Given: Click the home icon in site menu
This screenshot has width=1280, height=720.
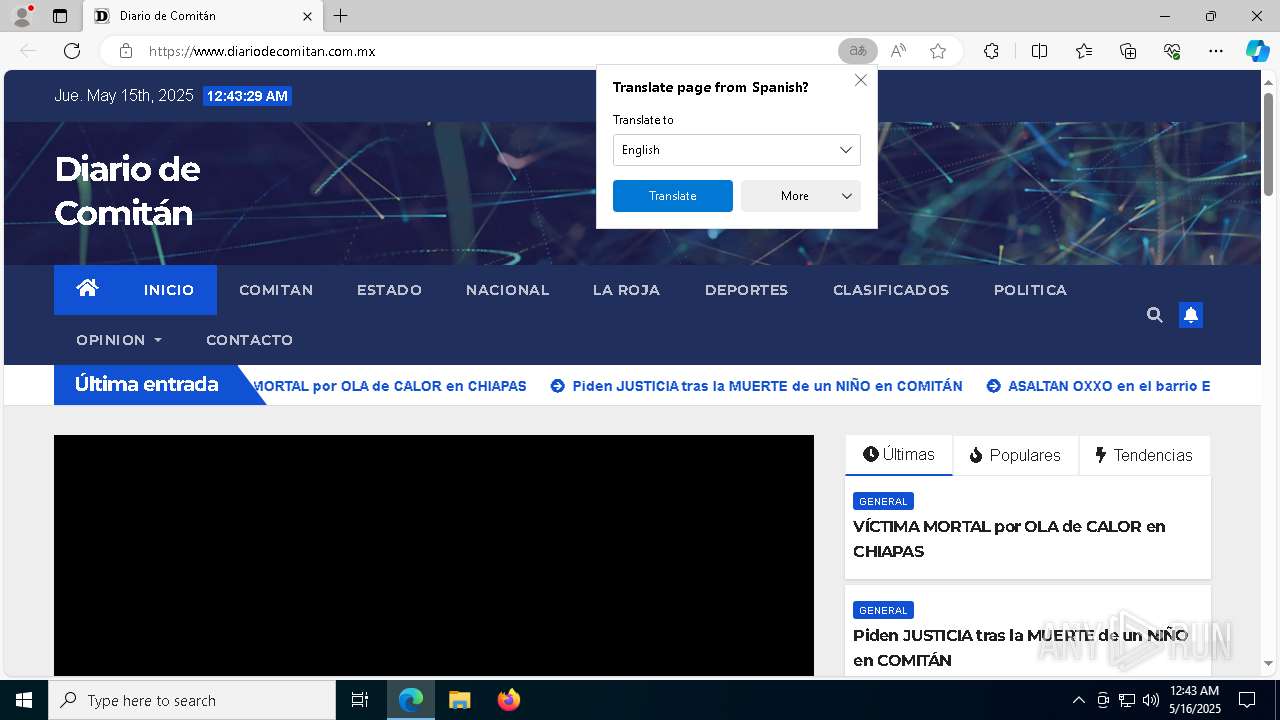Looking at the screenshot, I should pos(87,288).
